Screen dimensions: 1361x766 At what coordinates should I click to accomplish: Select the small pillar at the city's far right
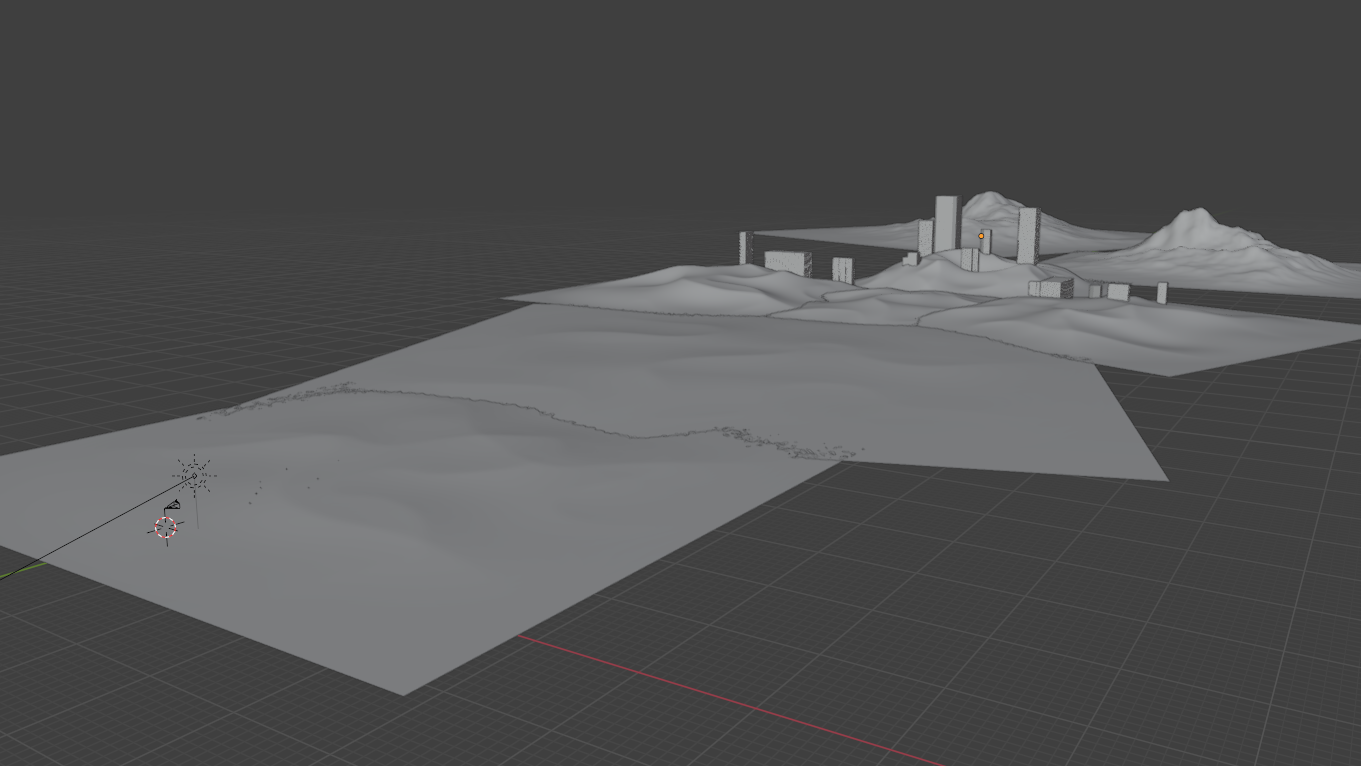pyautogui.click(x=1162, y=293)
